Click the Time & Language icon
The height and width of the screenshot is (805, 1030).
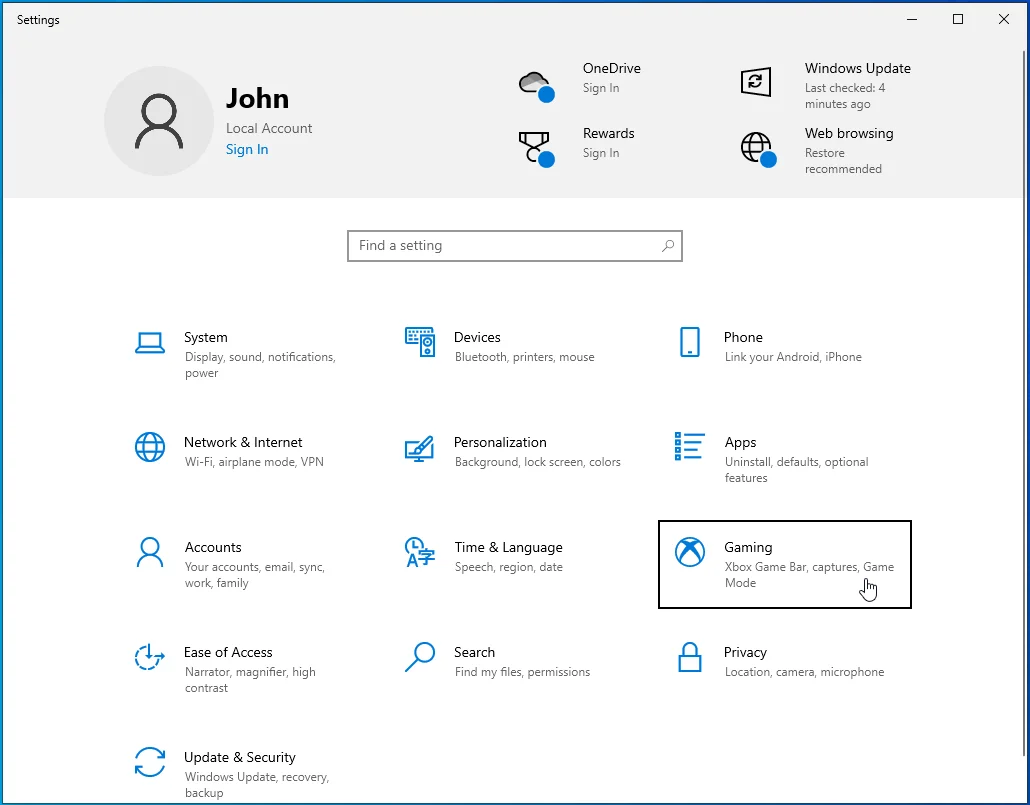coord(420,552)
